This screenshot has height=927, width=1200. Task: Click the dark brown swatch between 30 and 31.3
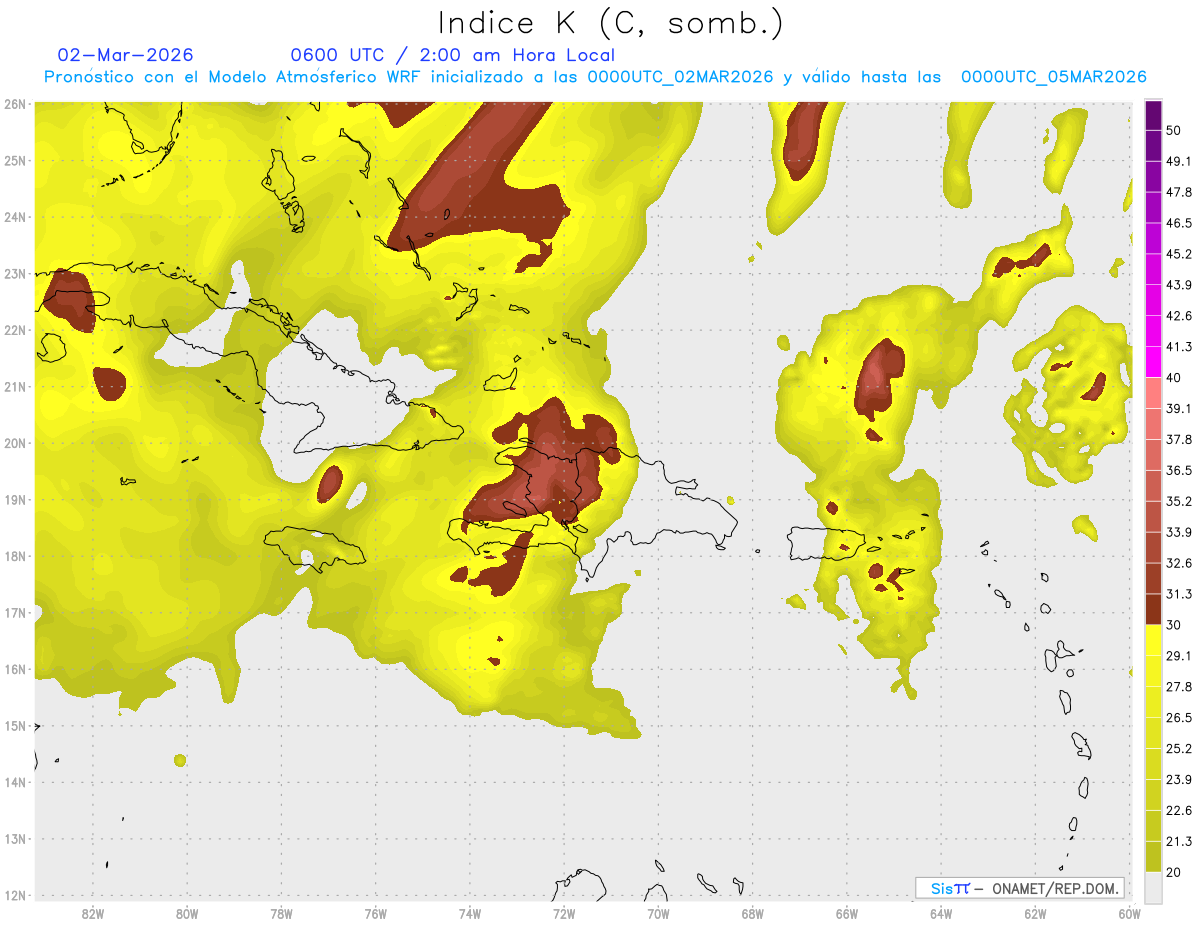(1153, 609)
